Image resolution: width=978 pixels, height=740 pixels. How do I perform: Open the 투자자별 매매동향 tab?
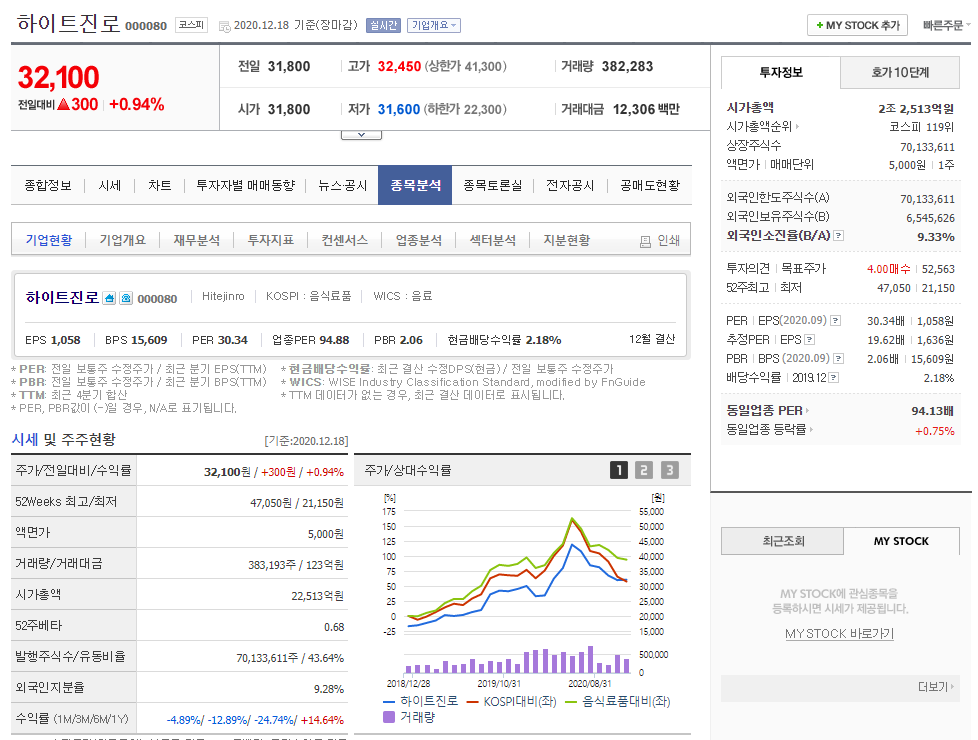click(245, 185)
